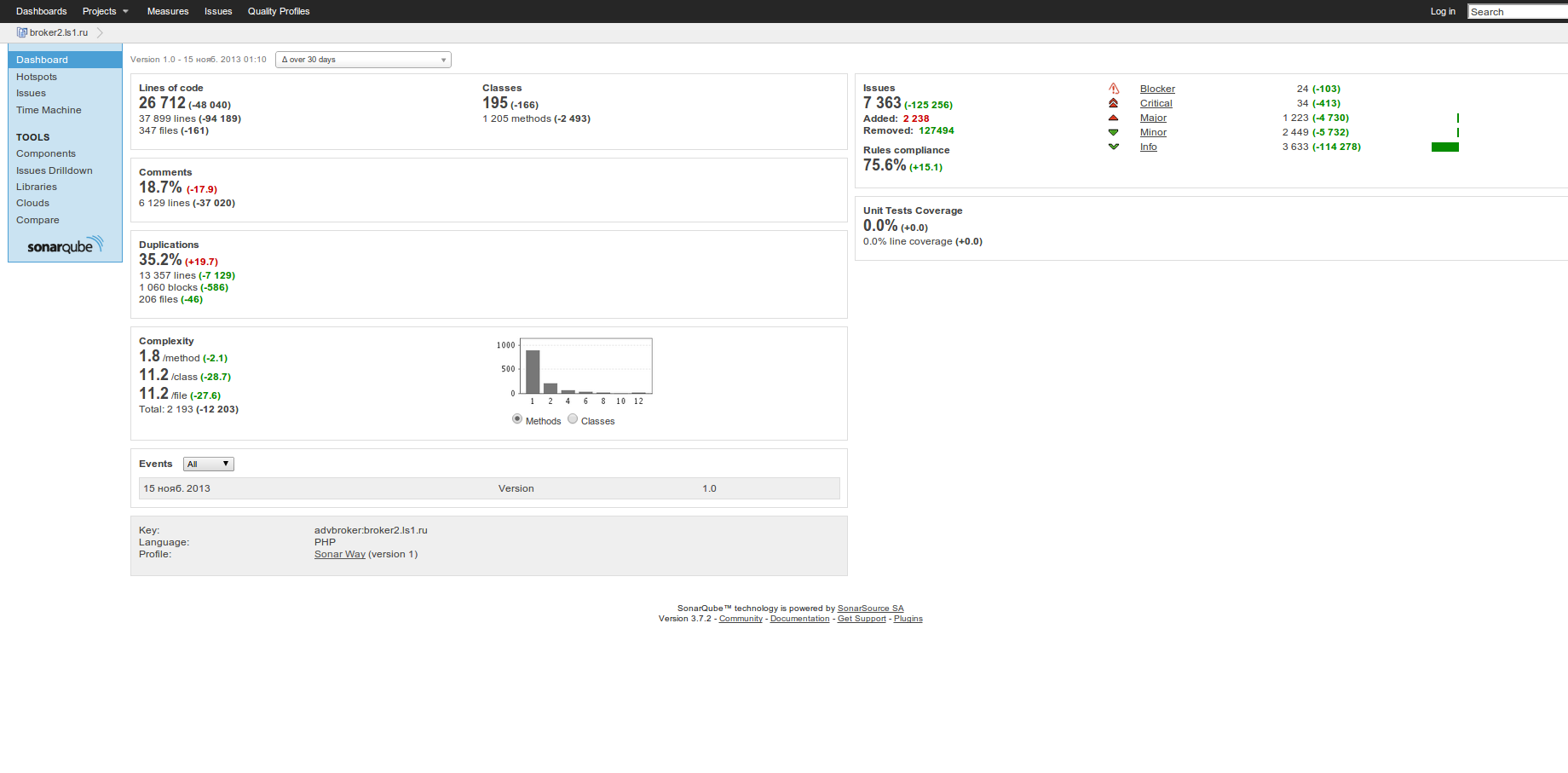This screenshot has width=1568, height=773.
Task: Open the Events All filter dropdown
Action: (x=209, y=464)
